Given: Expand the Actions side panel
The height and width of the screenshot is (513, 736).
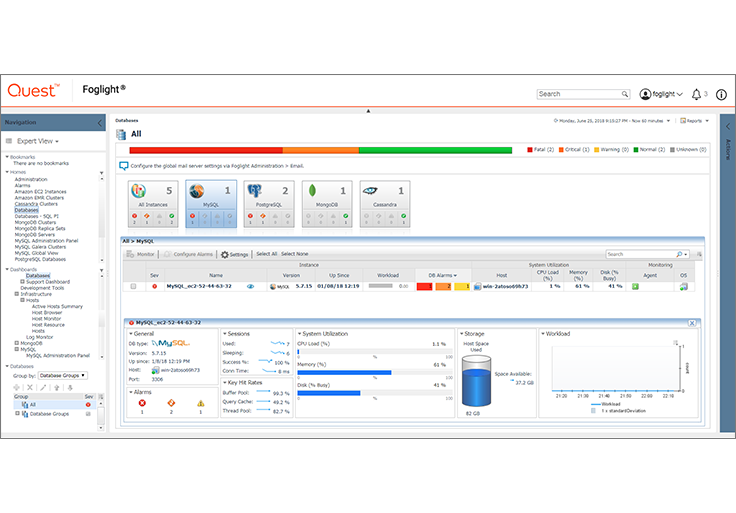Looking at the screenshot, I should click(x=728, y=127).
